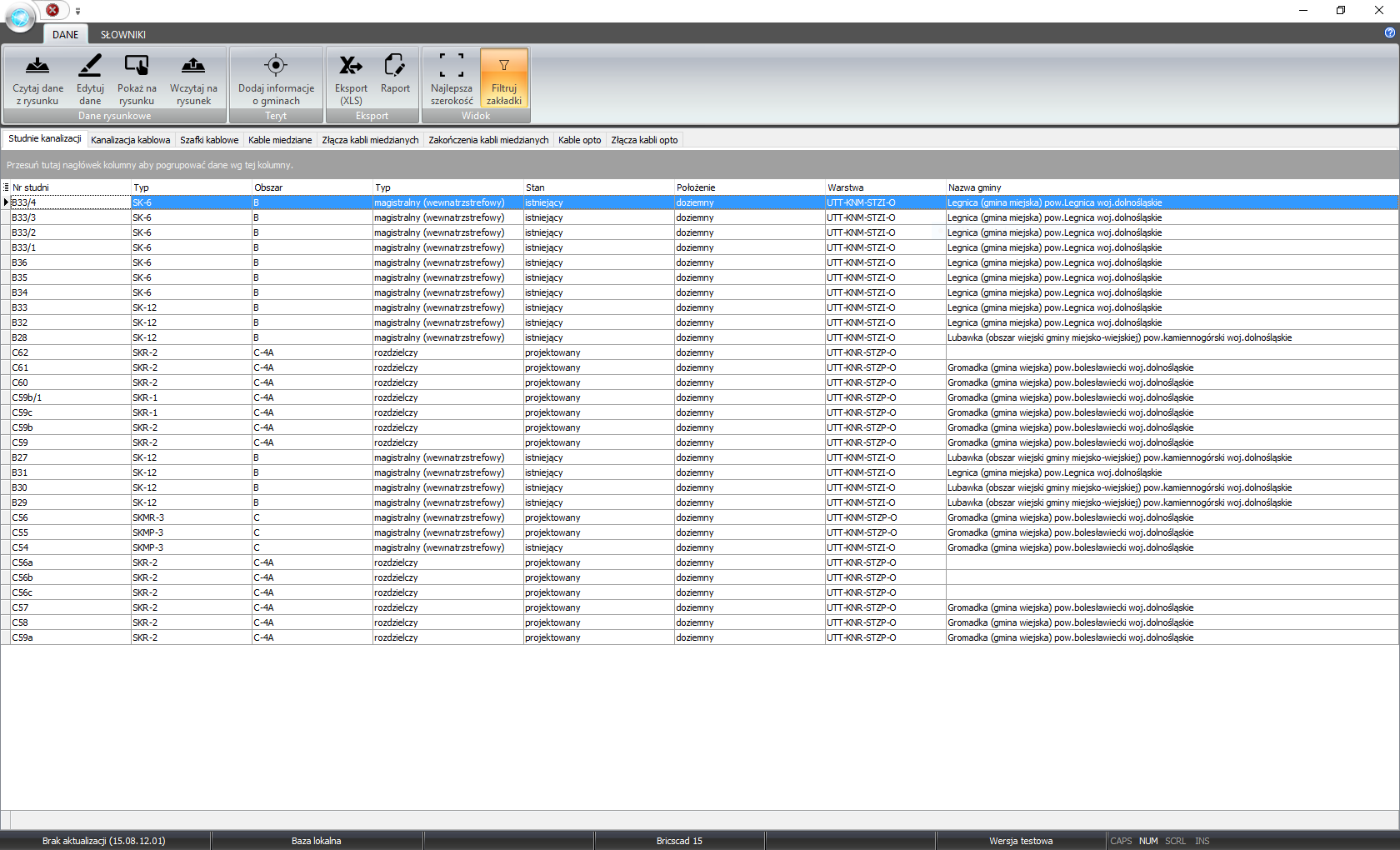This screenshot has height=850, width=1400.
Task: Open the Kanalizacja kablowa tab
Action: [x=130, y=140]
